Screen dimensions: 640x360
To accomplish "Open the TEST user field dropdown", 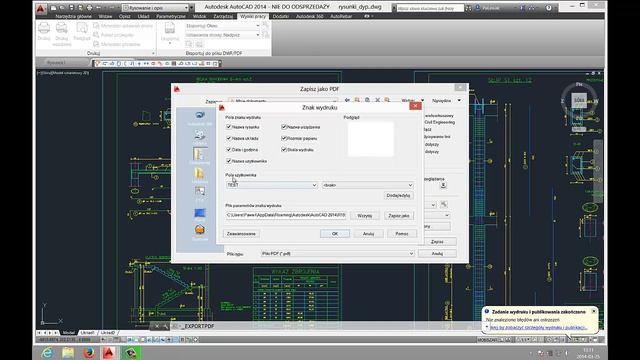I will click(x=272, y=185).
